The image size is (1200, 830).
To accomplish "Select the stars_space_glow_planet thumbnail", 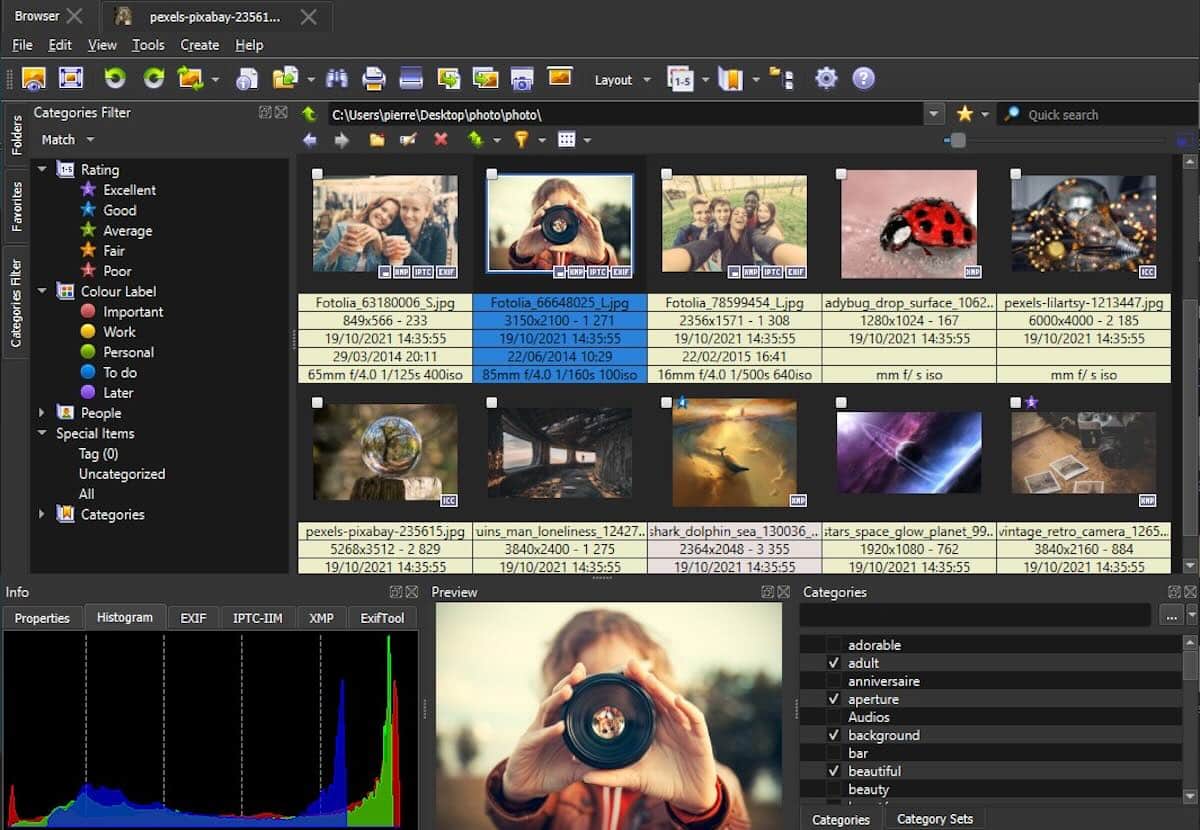I will pos(909,453).
